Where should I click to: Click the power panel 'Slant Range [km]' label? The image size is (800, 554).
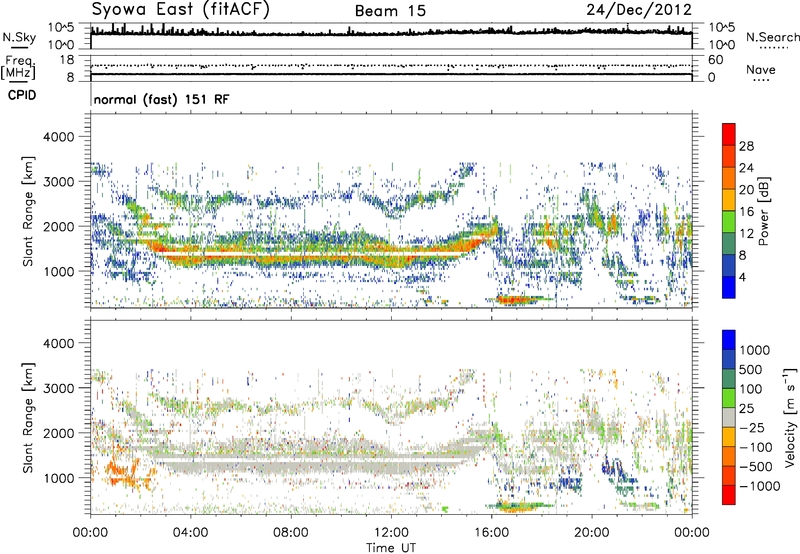[x=28, y=211]
